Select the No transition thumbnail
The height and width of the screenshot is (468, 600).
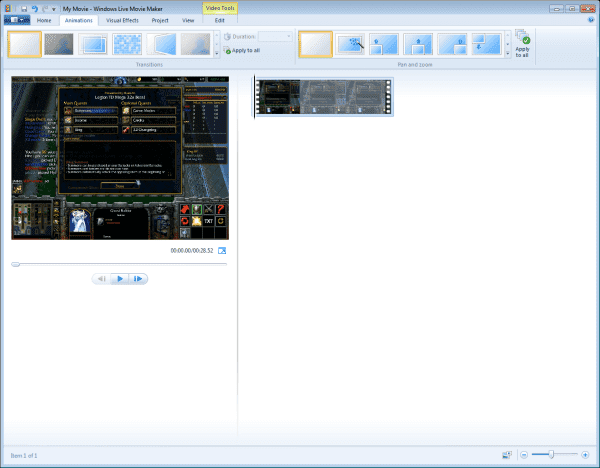24,44
